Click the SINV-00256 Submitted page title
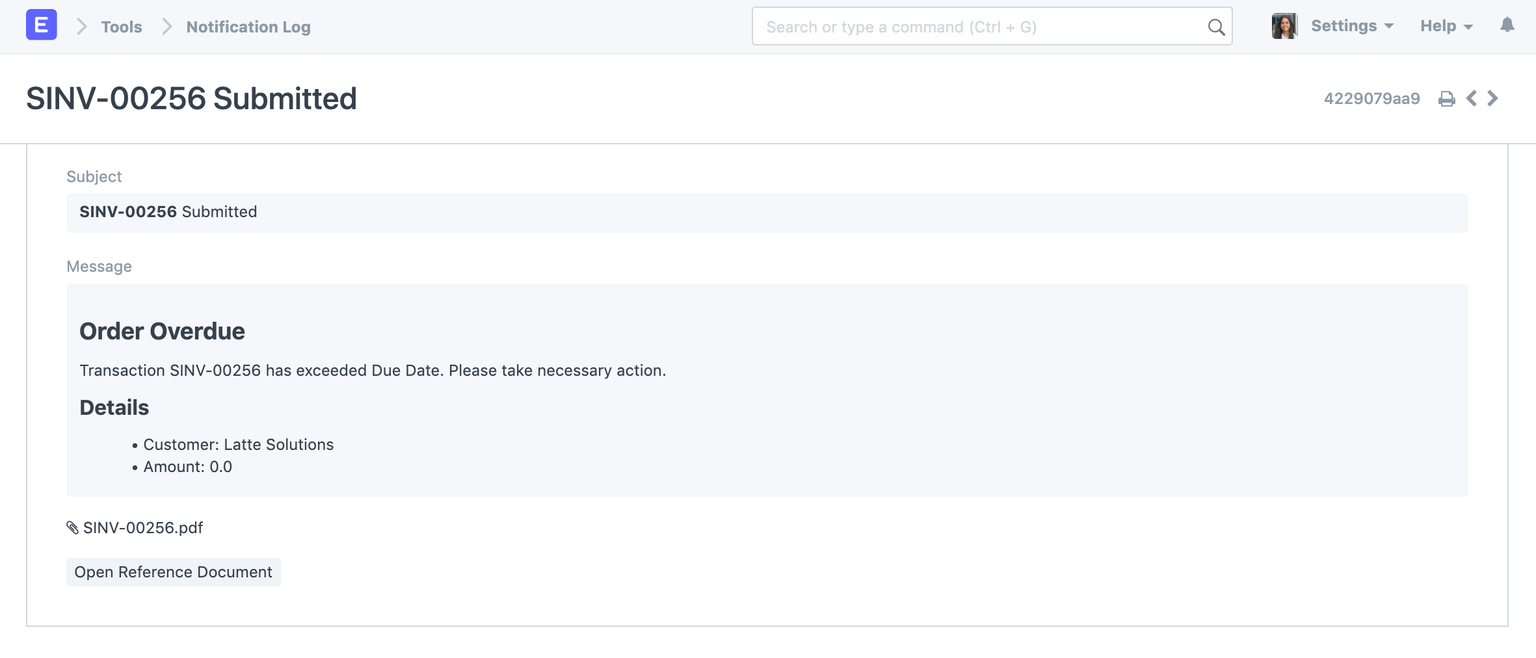The height and width of the screenshot is (658, 1536). coord(192,98)
